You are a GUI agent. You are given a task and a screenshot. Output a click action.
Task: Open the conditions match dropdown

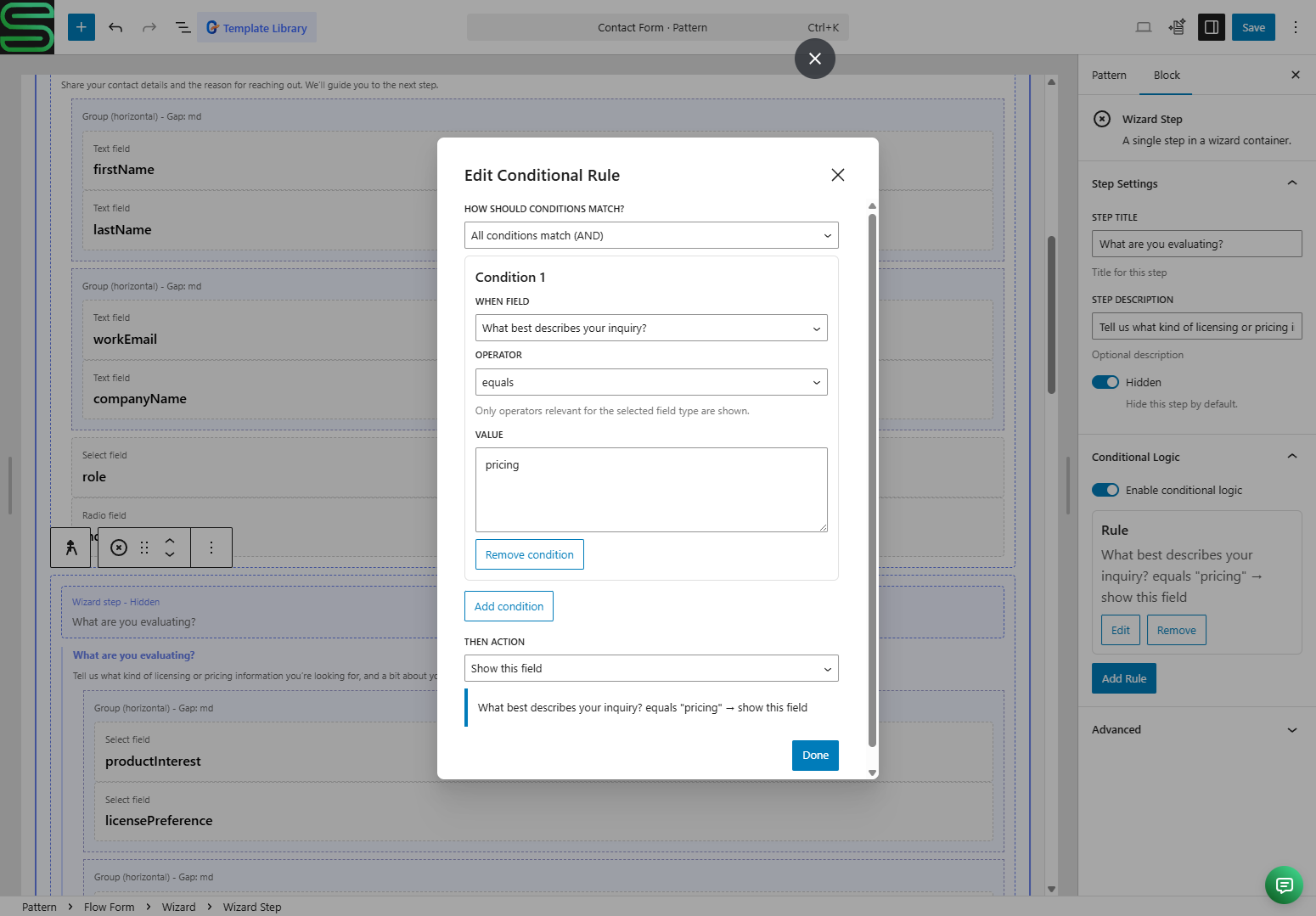coord(651,235)
